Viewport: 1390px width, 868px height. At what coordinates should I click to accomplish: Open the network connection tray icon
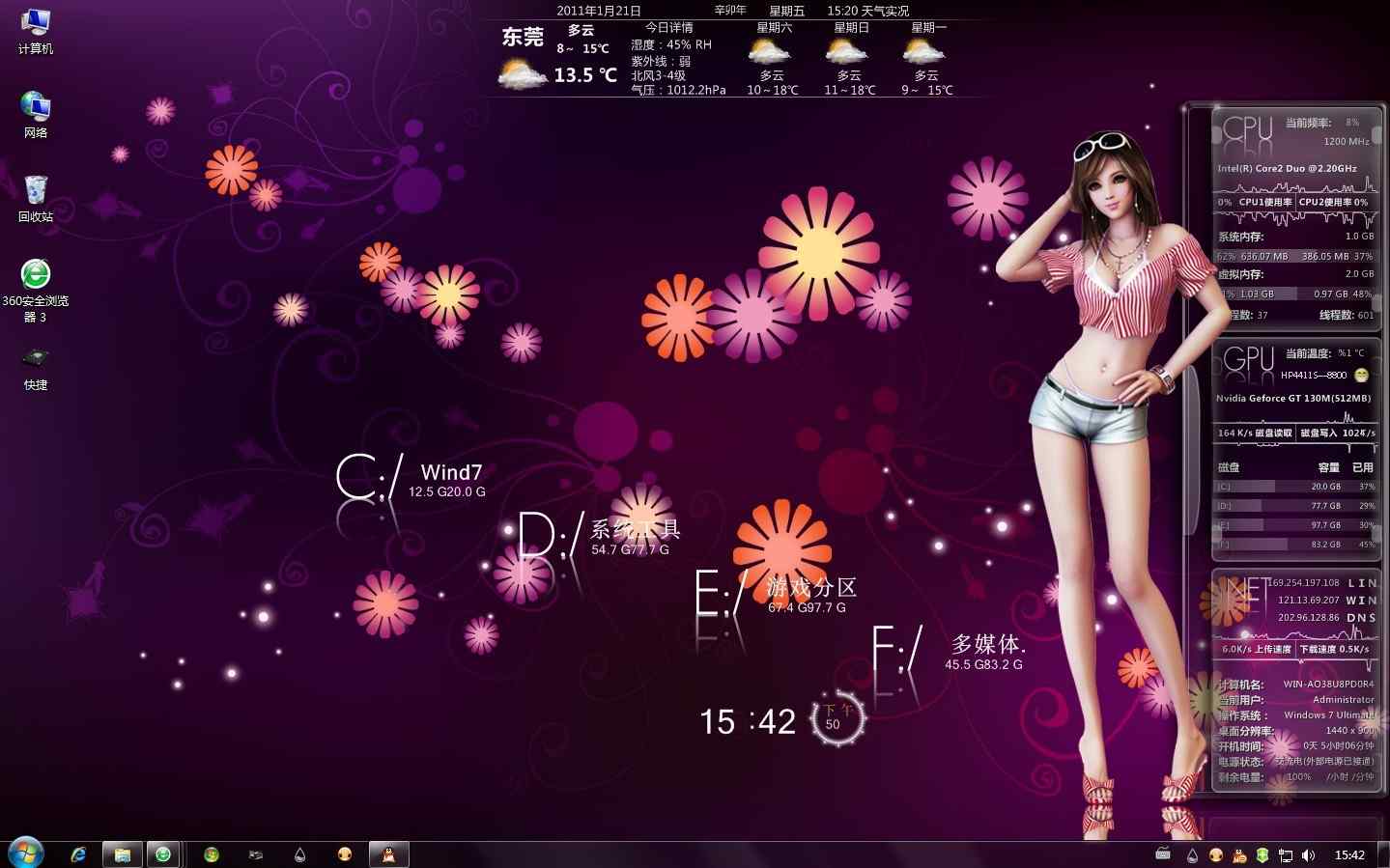1286,855
